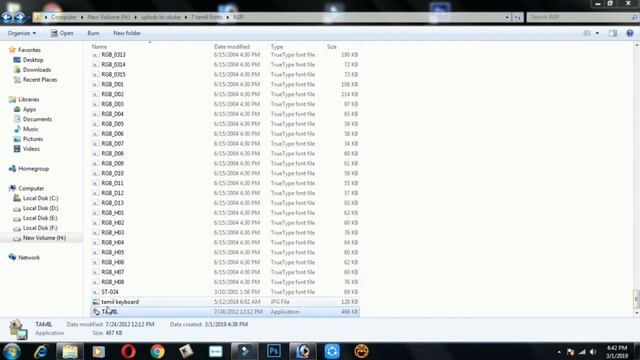Open Local Disk (C:)
Image resolution: width=640 pixels, height=360 pixels.
click(x=40, y=198)
